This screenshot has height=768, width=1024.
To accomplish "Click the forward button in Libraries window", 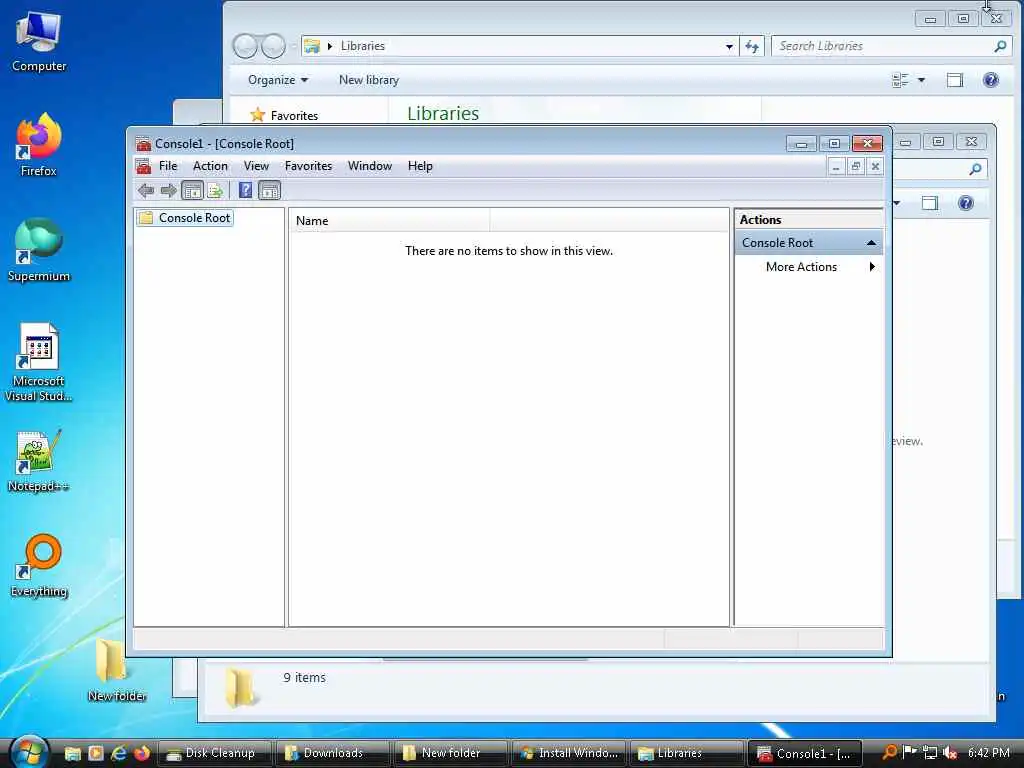I will [273, 46].
